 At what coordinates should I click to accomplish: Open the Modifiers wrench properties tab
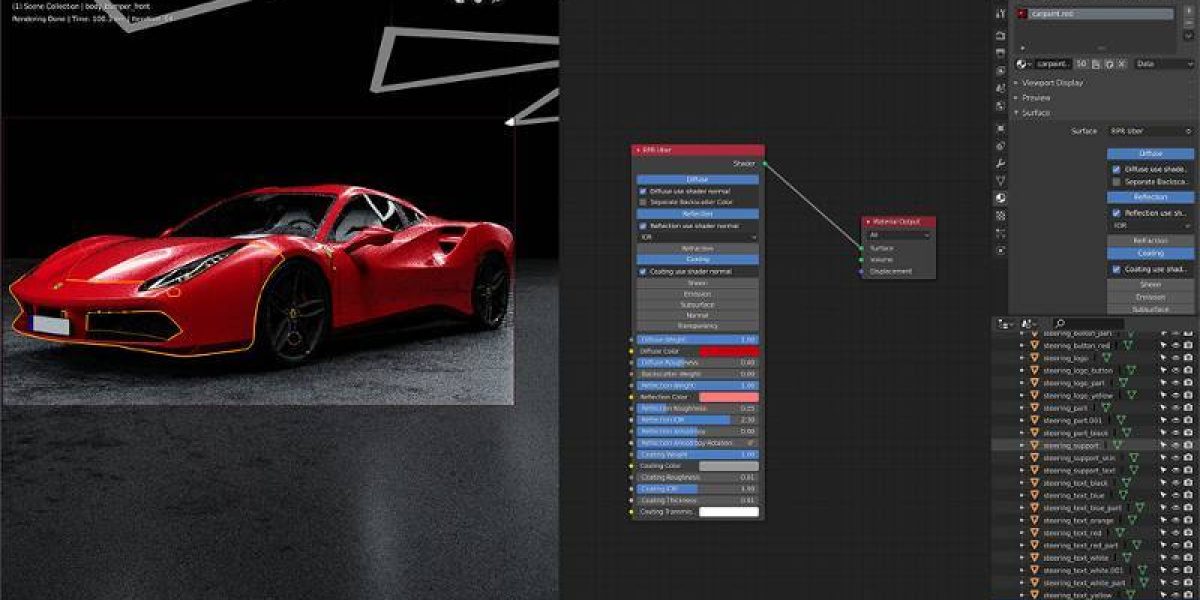(1001, 163)
